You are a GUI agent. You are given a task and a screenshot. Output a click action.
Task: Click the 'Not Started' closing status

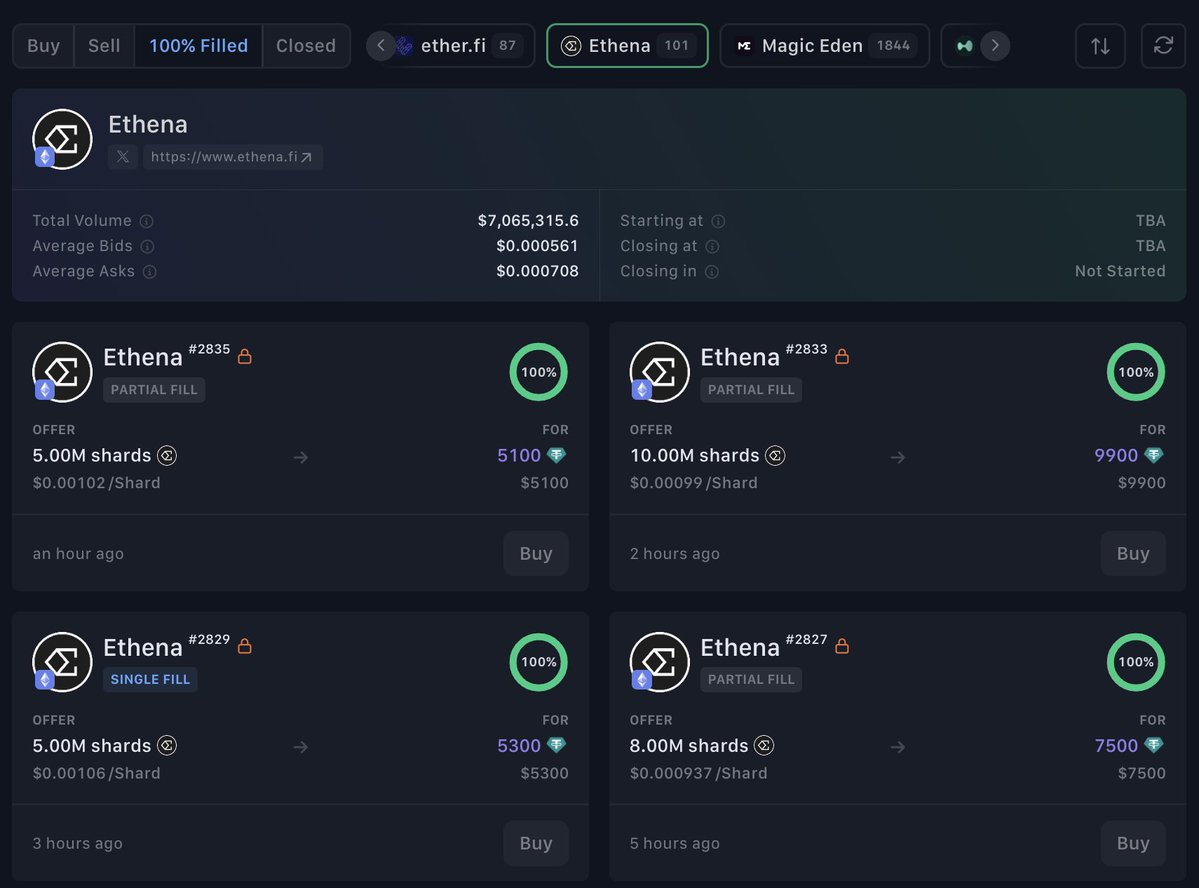1119,272
